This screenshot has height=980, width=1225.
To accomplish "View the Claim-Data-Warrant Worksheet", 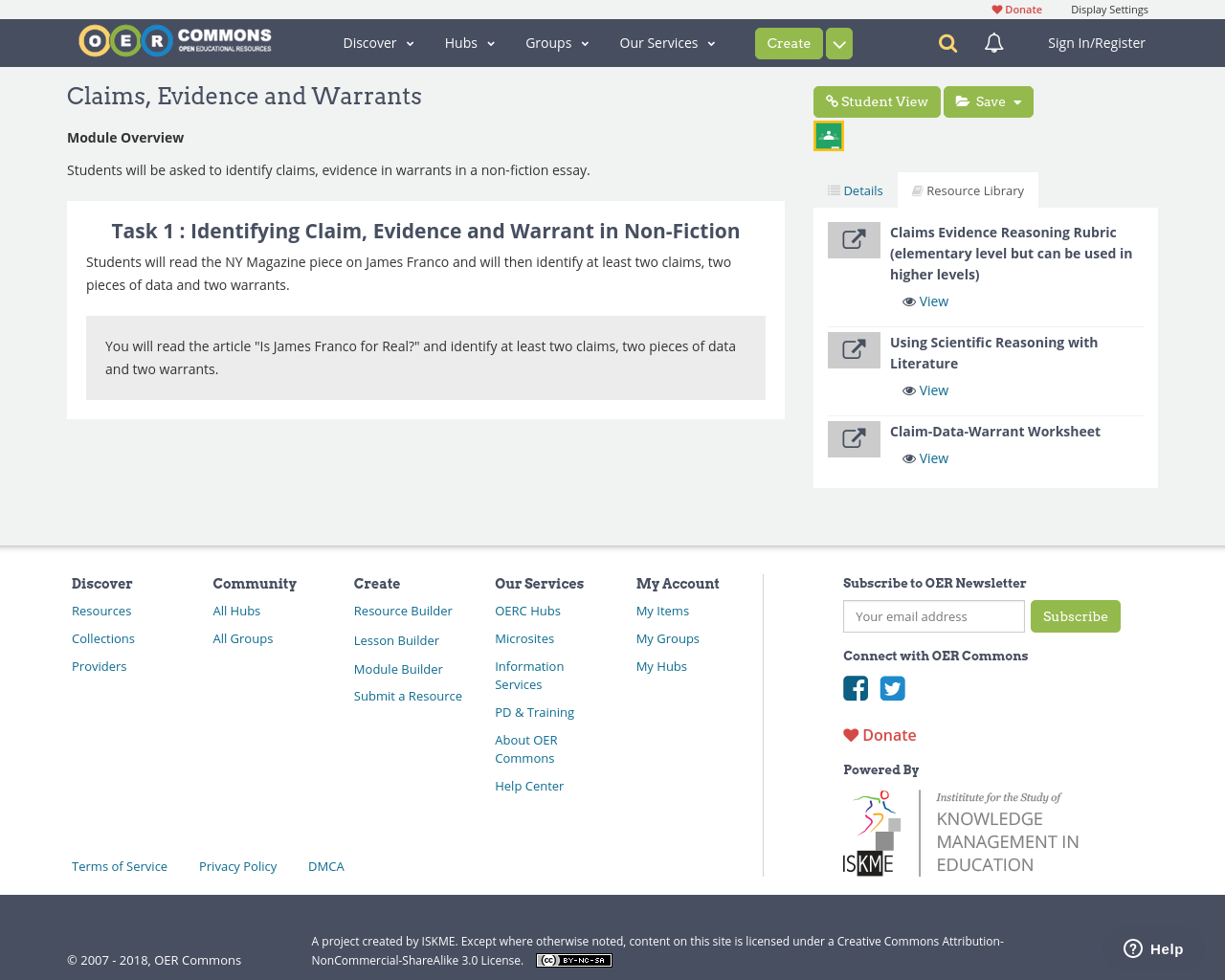I will [925, 458].
